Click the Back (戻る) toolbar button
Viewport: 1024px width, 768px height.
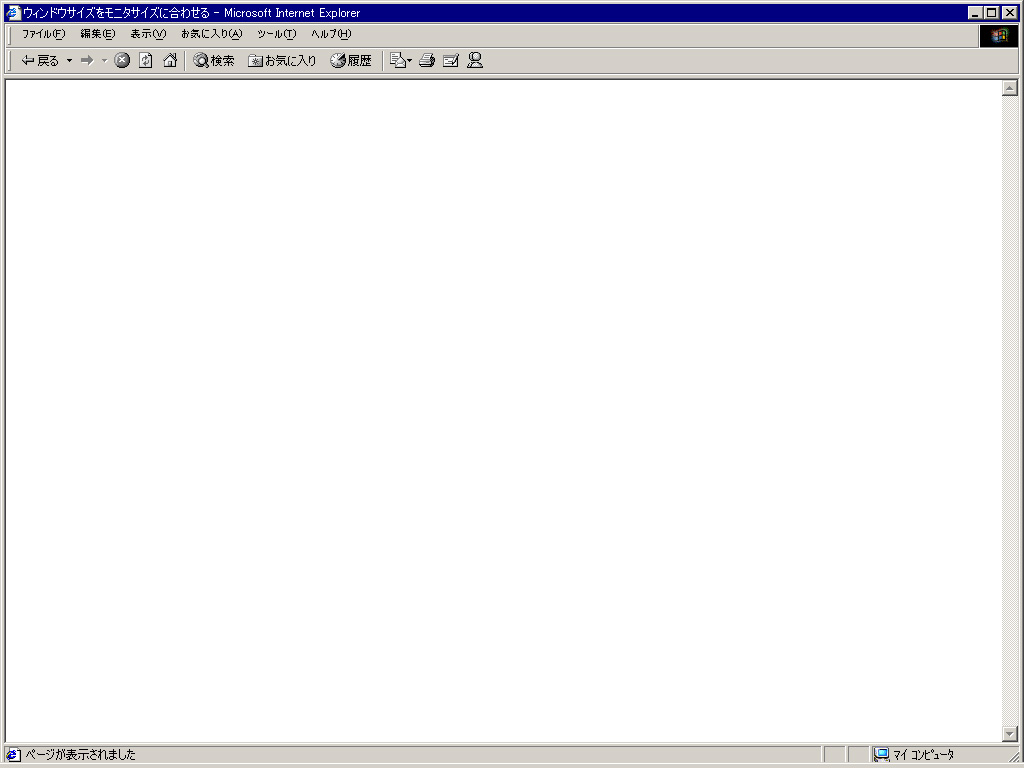[40, 61]
